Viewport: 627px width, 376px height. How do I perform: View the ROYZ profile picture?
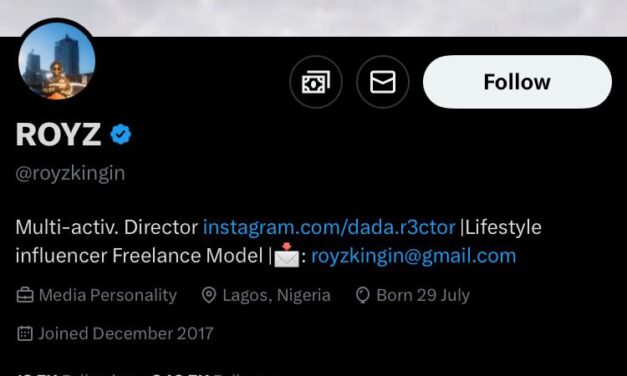coord(57,60)
